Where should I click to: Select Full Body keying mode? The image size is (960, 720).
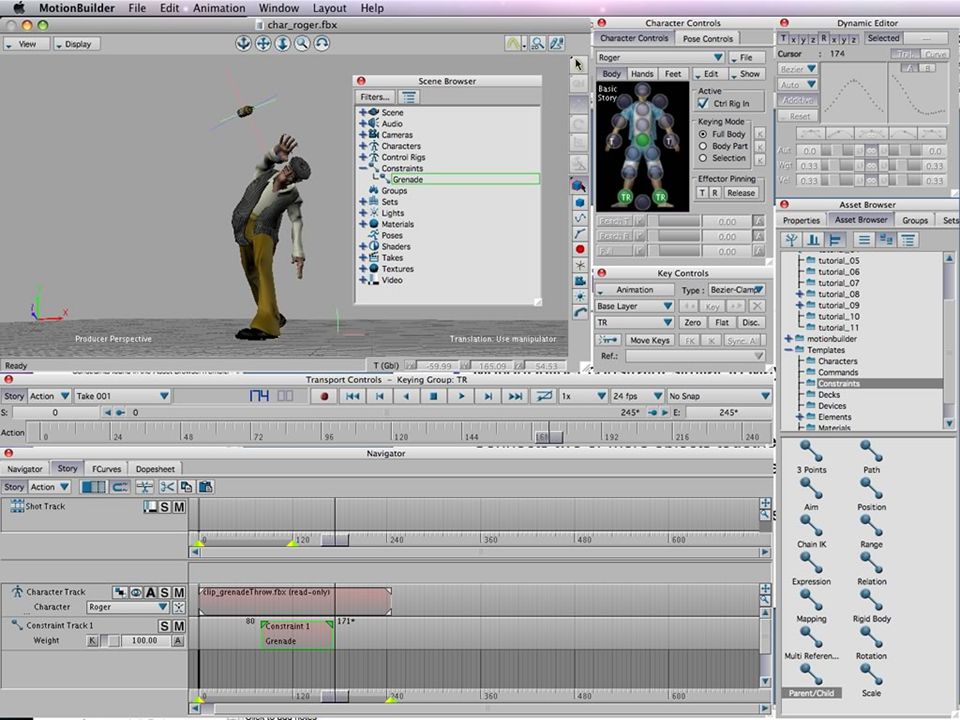click(703, 134)
